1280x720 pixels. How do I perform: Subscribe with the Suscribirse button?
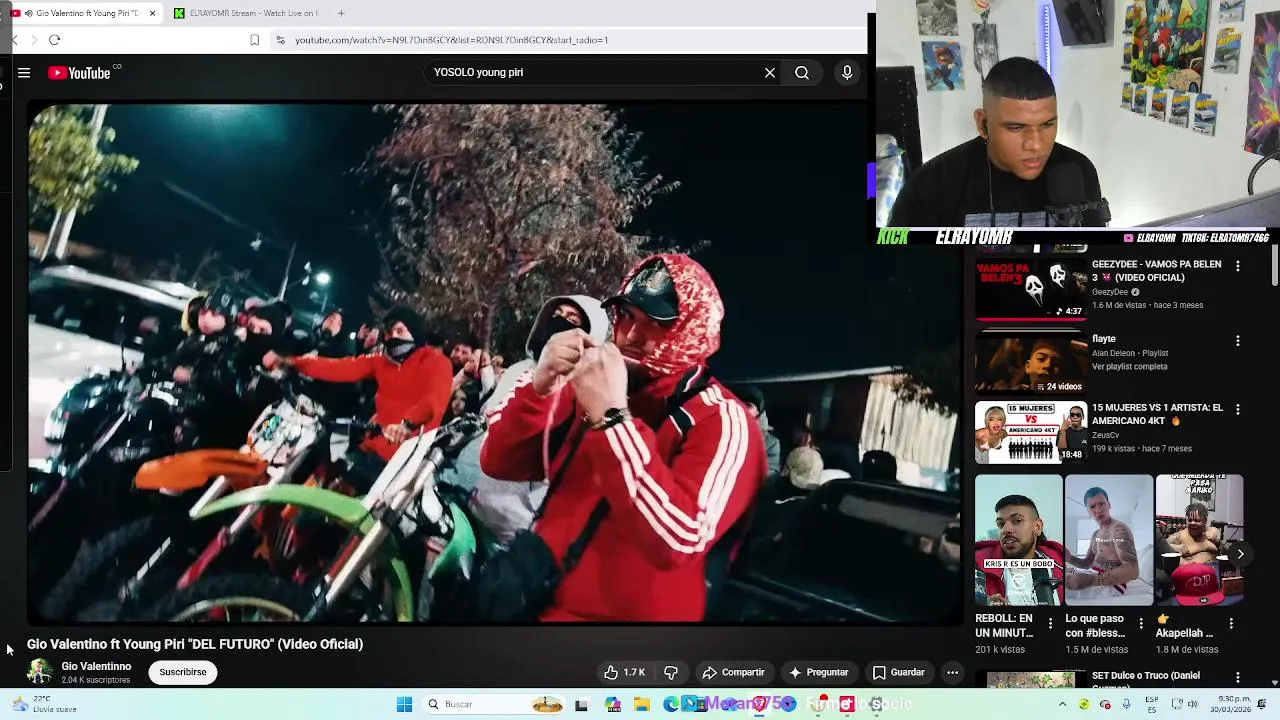(x=183, y=673)
